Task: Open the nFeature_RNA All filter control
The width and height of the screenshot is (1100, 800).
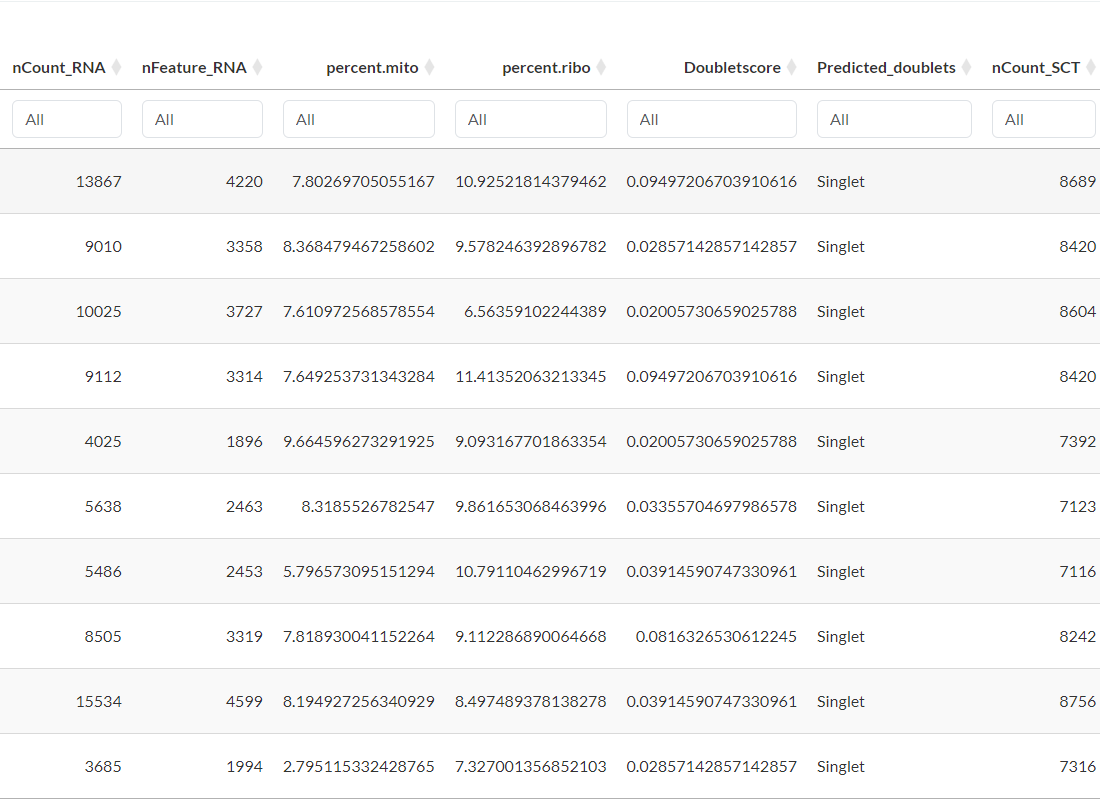Action: [202, 119]
